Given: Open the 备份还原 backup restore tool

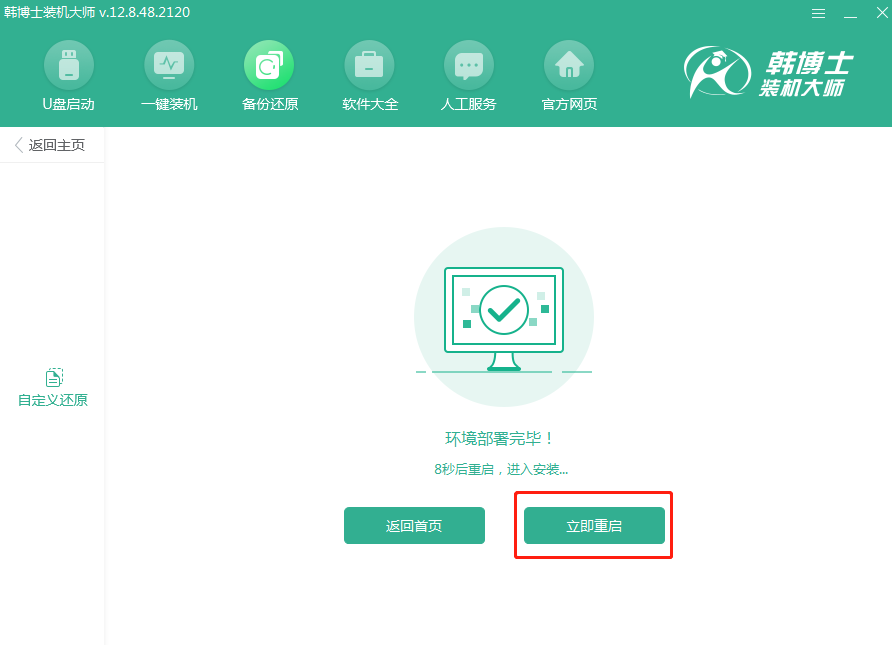Looking at the screenshot, I should click(x=269, y=75).
